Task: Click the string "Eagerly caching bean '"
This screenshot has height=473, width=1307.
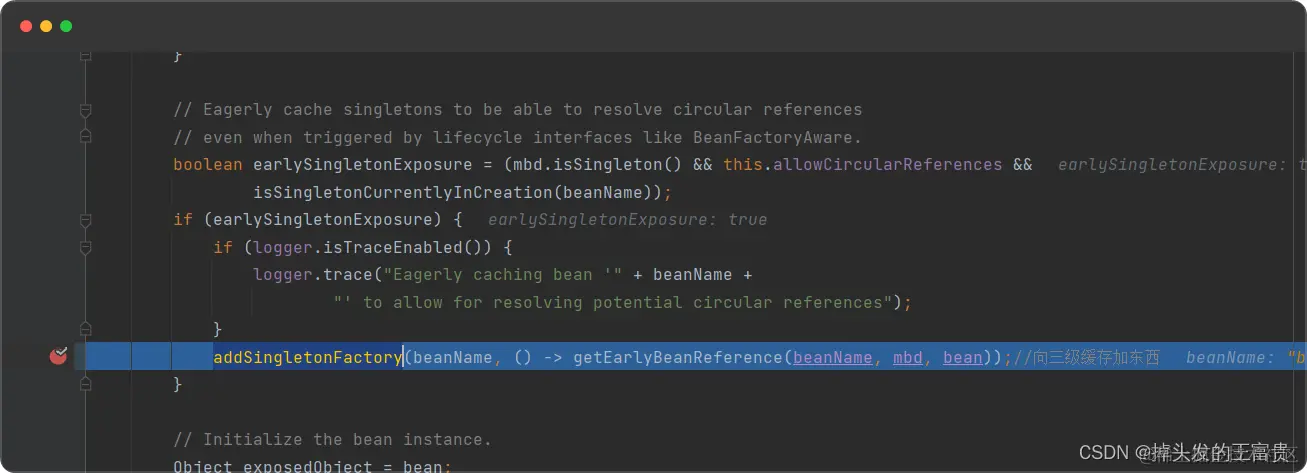Action: (503, 274)
